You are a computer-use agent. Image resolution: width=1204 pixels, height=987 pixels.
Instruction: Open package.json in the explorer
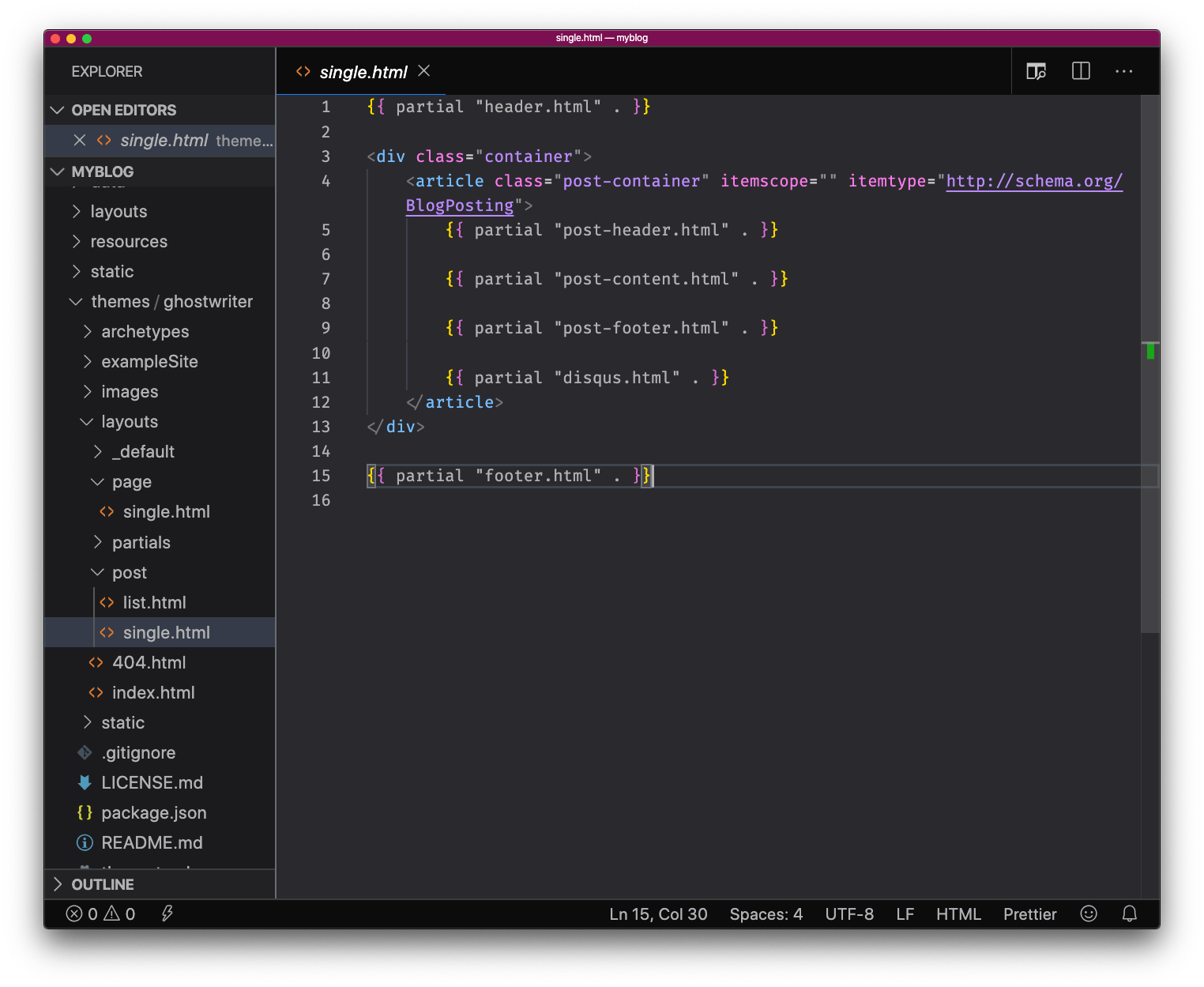coord(153,812)
